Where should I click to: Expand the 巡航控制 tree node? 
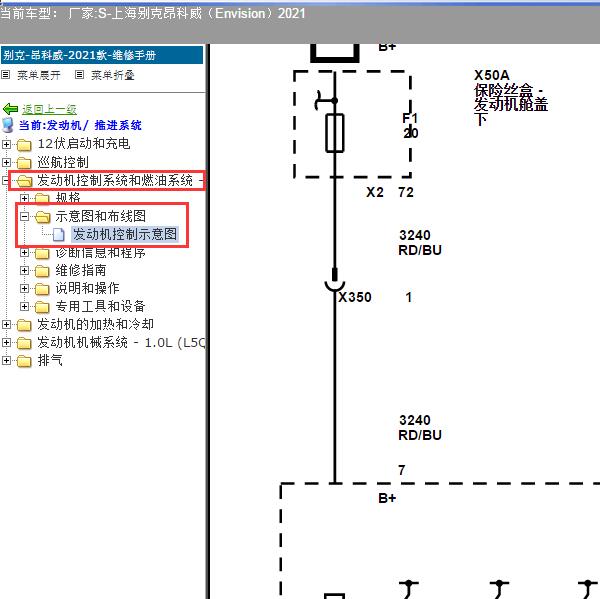tap(6, 162)
